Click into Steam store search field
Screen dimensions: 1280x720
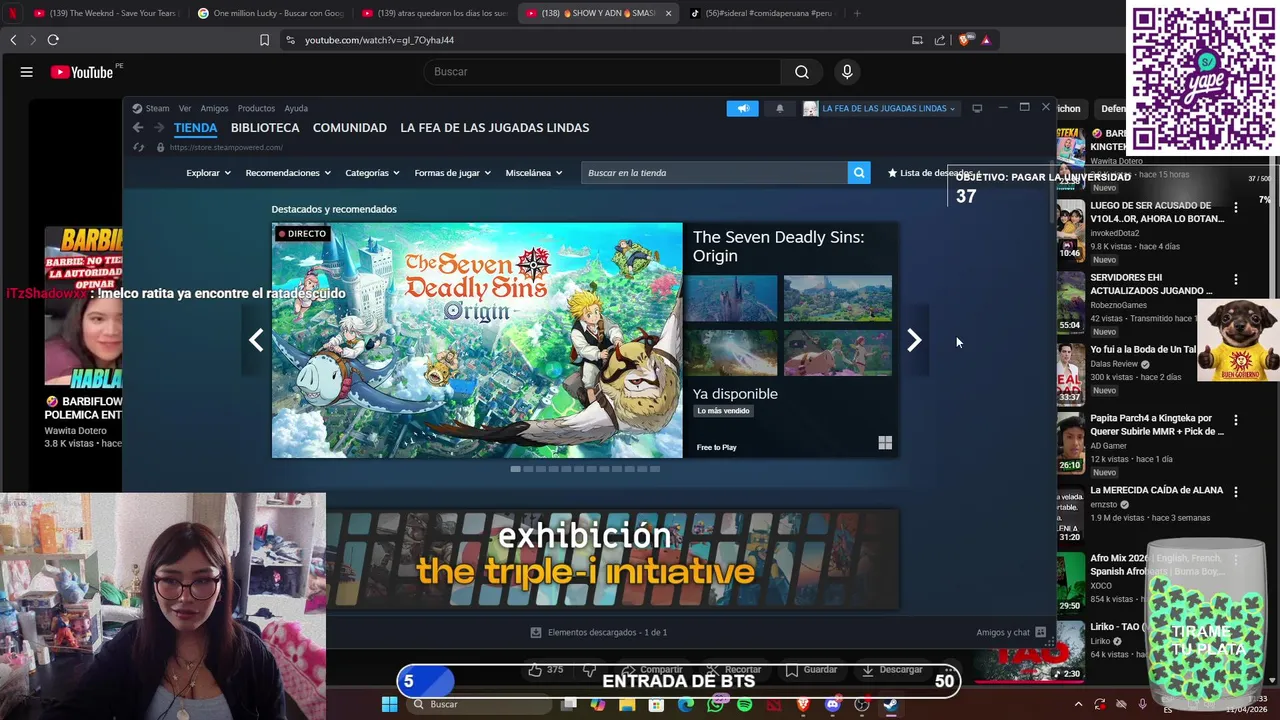(714, 173)
